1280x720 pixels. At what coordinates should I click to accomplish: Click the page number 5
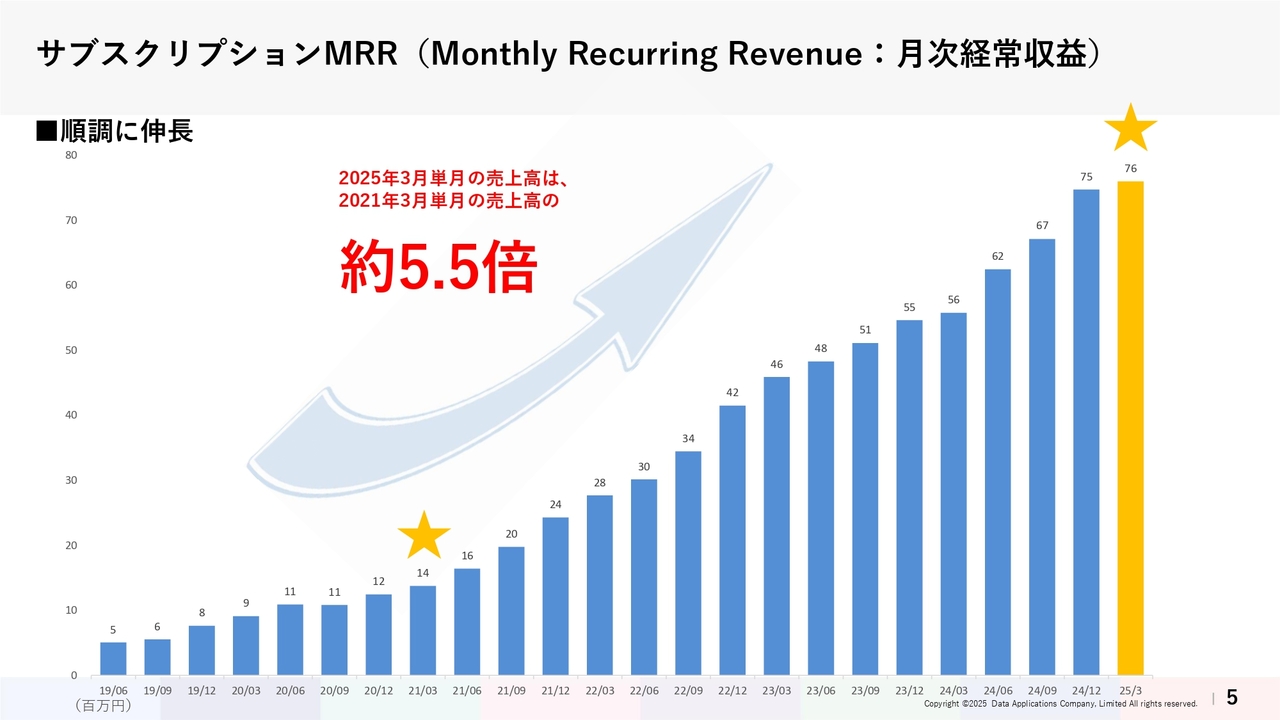click(1232, 697)
